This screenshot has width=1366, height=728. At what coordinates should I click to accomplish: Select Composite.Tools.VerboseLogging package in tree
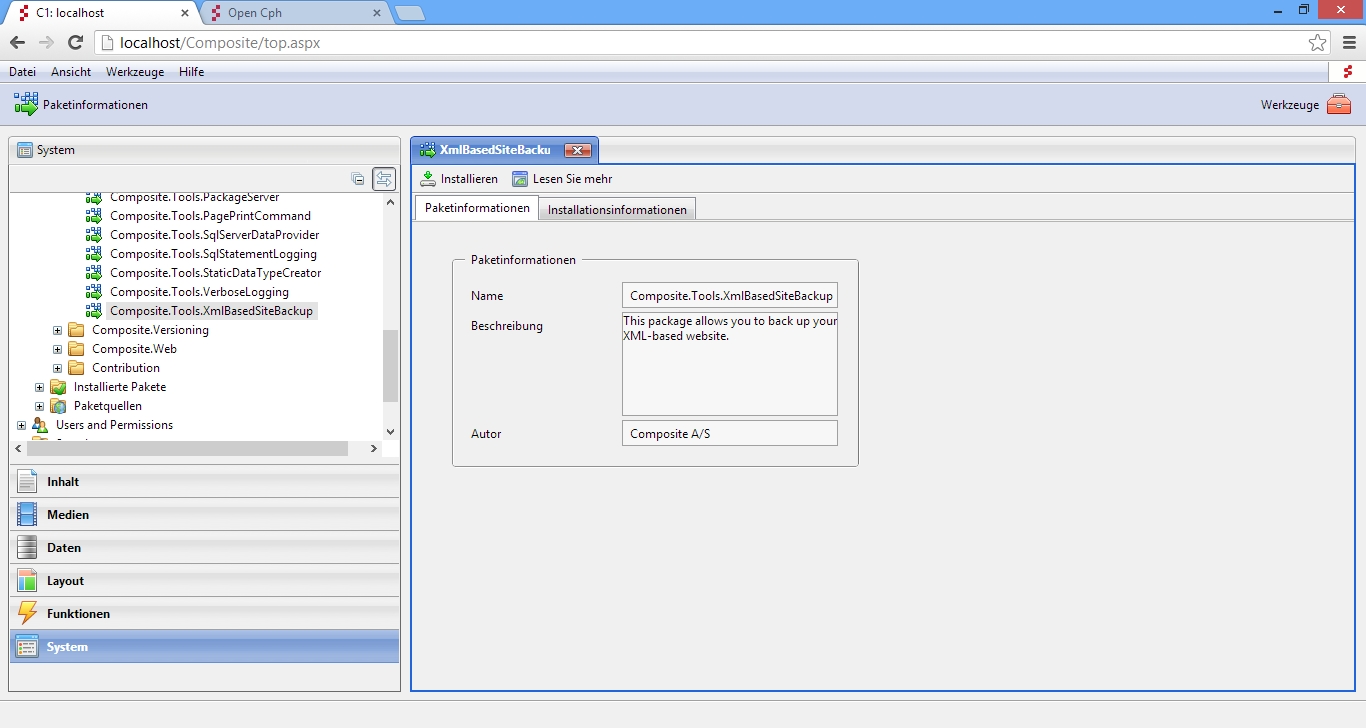tap(199, 292)
